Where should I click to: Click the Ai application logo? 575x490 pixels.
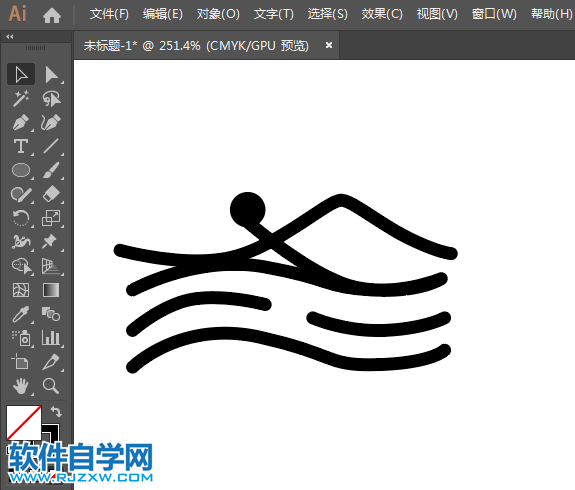(x=17, y=14)
